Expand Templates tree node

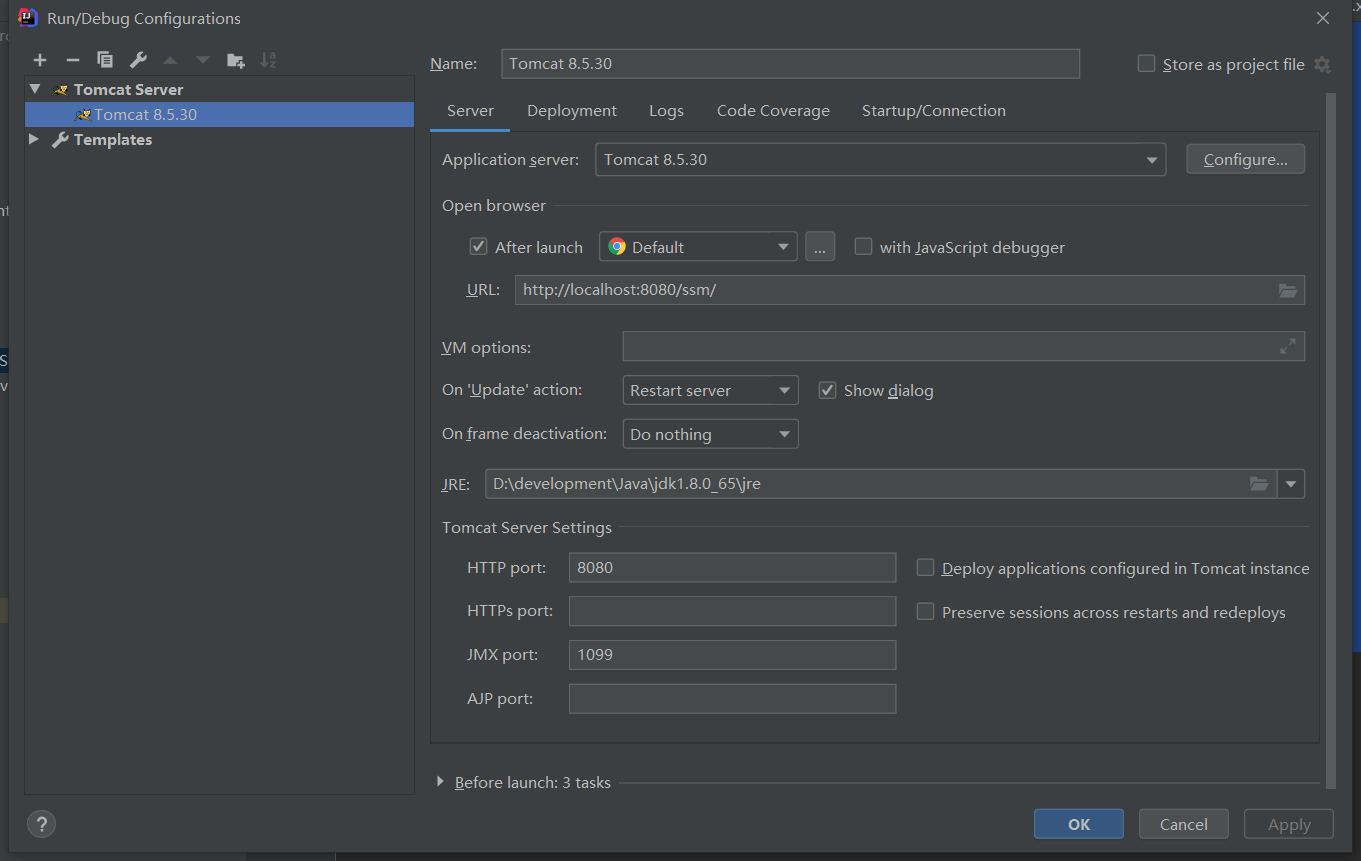pos(34,139)
